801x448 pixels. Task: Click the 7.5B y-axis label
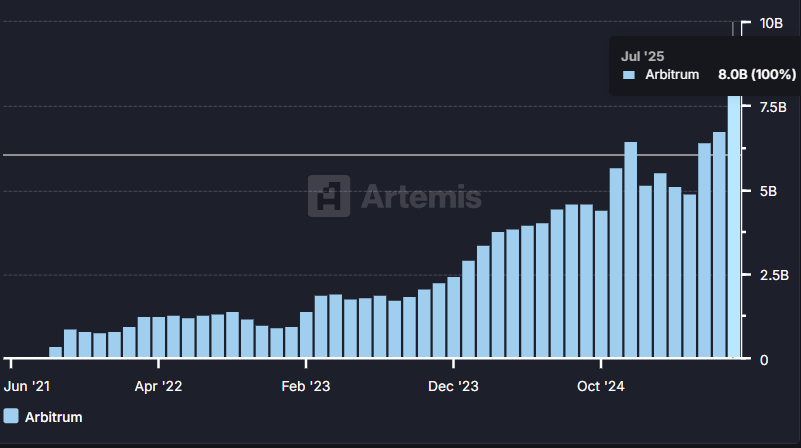tap(773, 107)
